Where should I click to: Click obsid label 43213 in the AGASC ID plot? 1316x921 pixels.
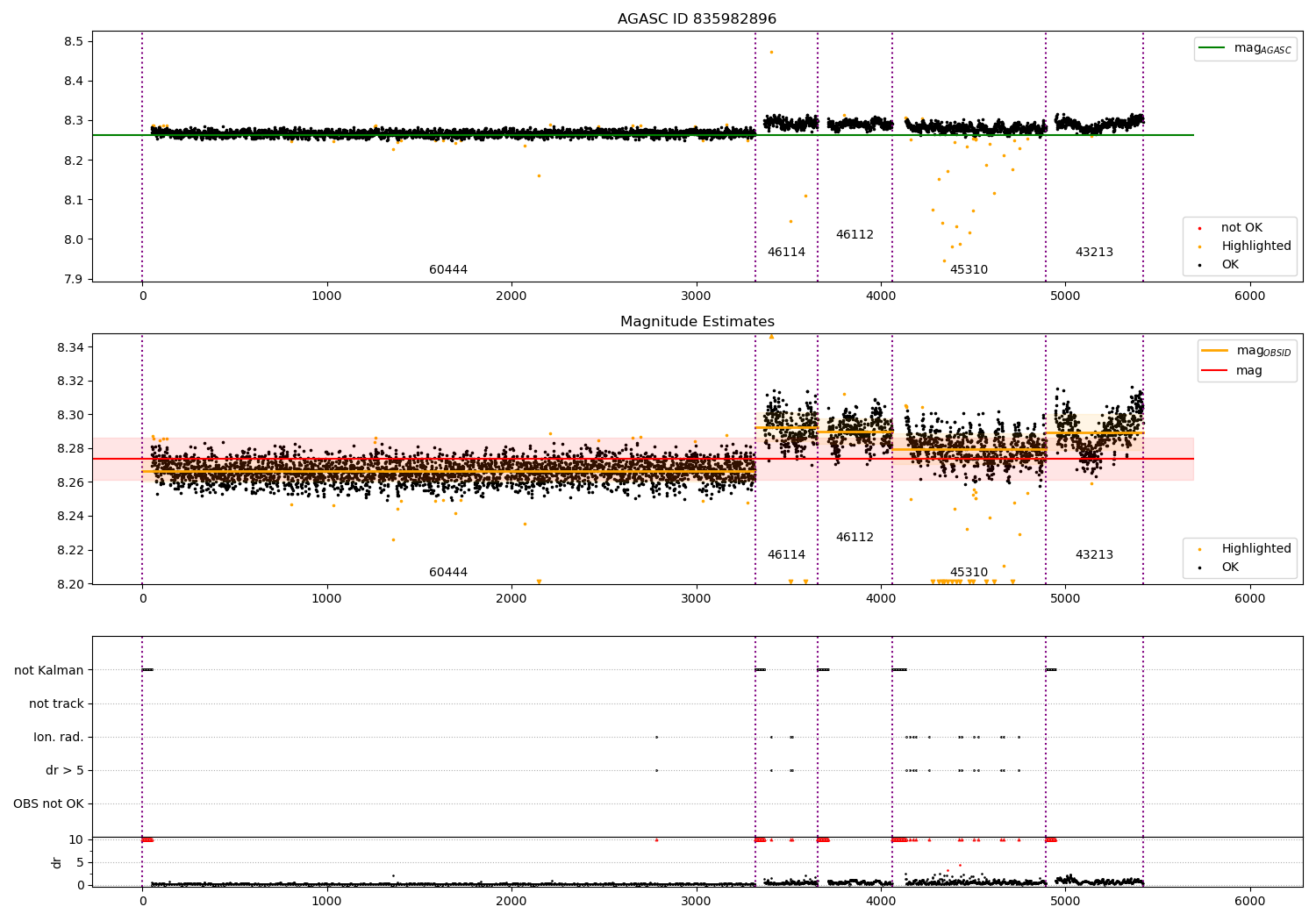click(x=1094, y=253)
